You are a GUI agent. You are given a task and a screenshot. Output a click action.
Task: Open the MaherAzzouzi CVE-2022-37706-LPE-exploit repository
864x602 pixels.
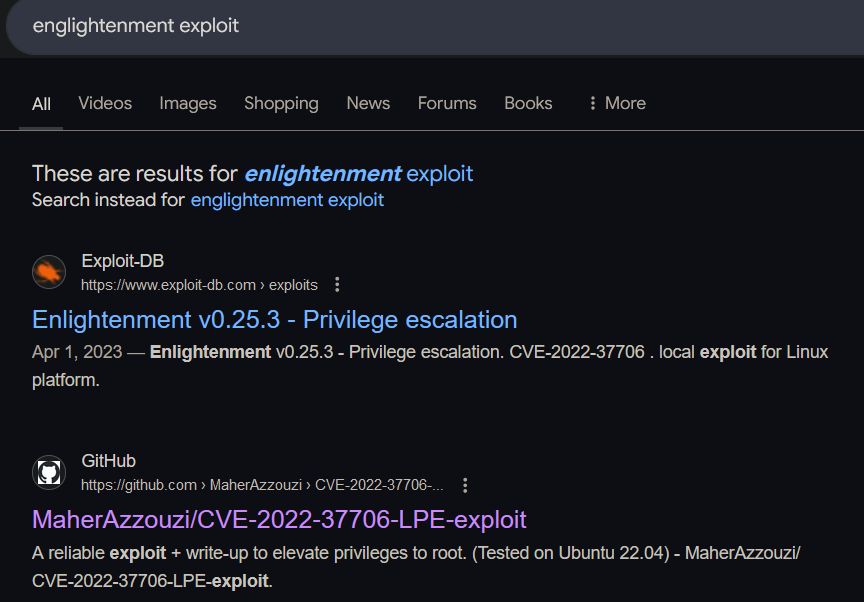click(278, 520)
